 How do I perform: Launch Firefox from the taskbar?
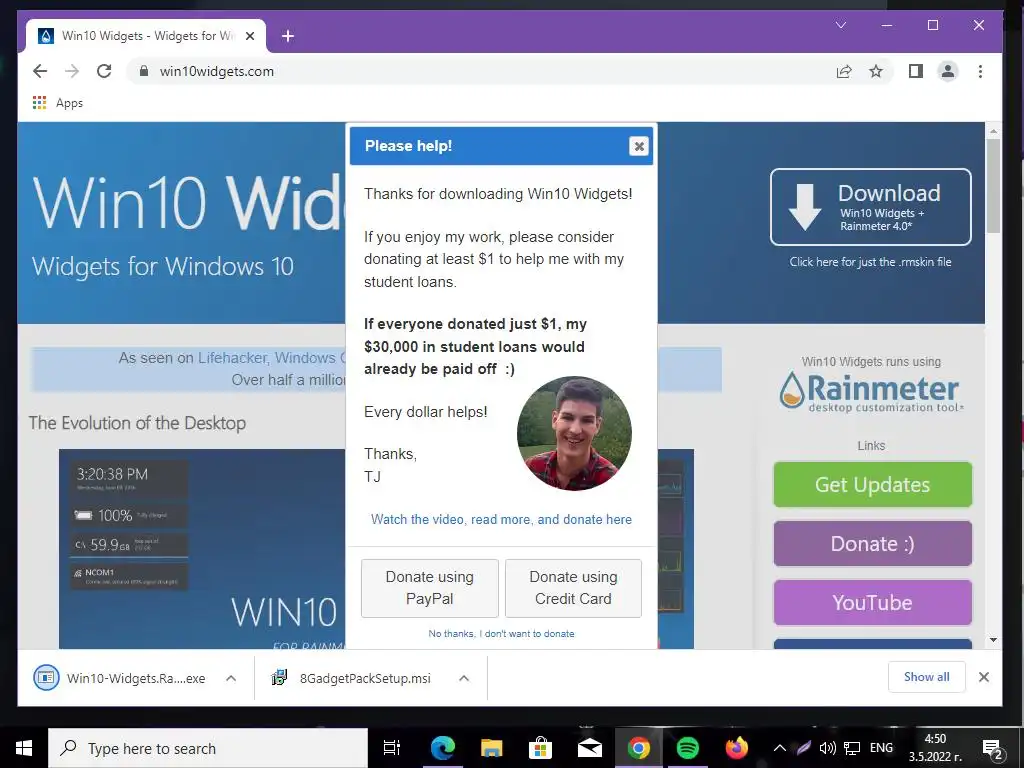click(x=737, y=748)
